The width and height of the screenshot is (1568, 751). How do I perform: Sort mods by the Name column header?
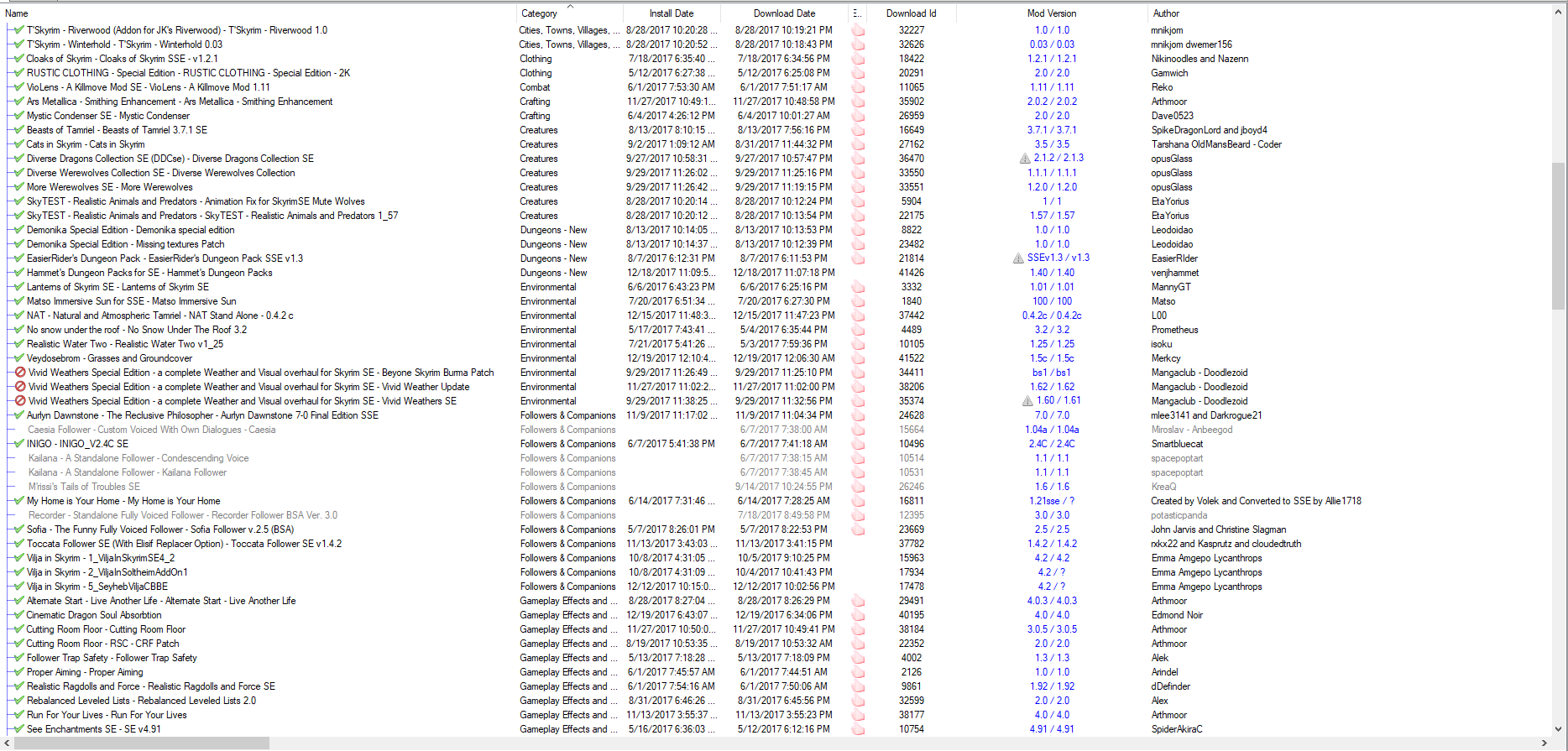pos(259,13)
